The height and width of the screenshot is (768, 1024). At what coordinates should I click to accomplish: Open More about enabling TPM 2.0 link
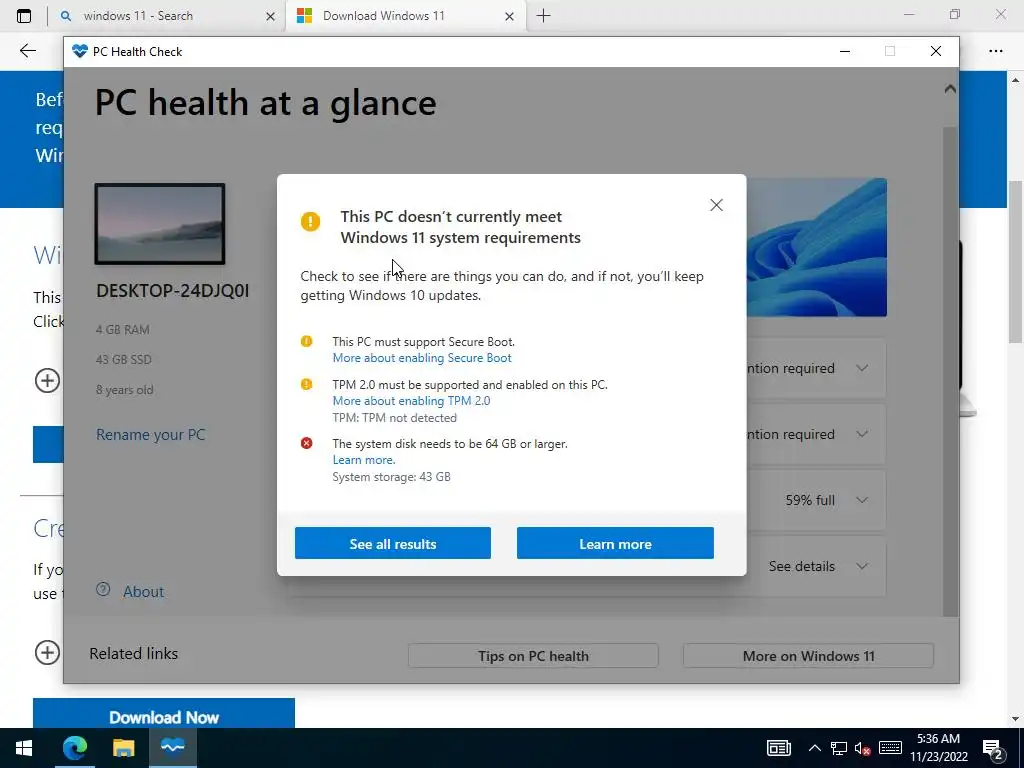click(x=411, y=401)
